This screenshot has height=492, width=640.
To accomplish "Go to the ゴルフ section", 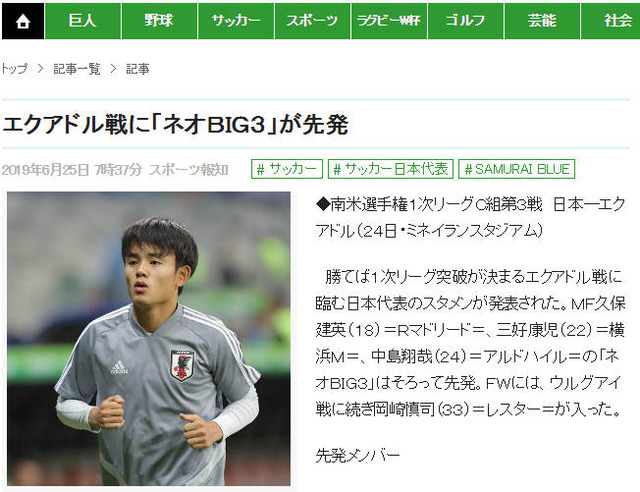I will point(466,21).
